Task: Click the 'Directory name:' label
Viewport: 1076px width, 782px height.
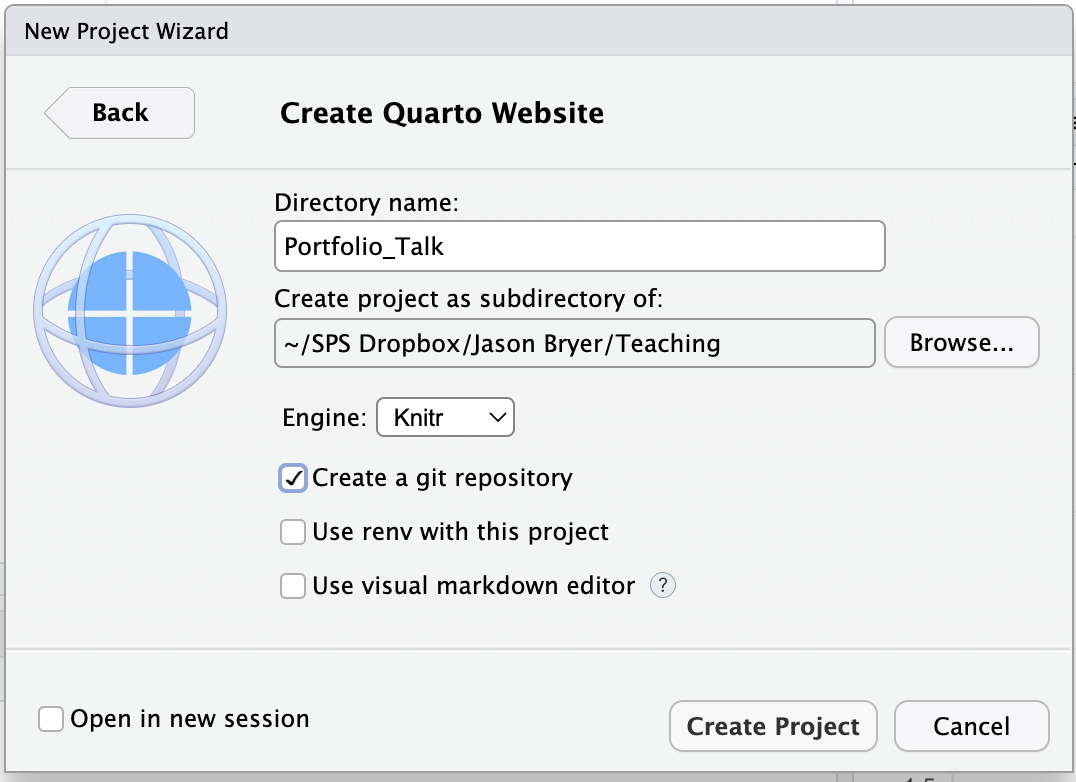Action: click(366, 203)
